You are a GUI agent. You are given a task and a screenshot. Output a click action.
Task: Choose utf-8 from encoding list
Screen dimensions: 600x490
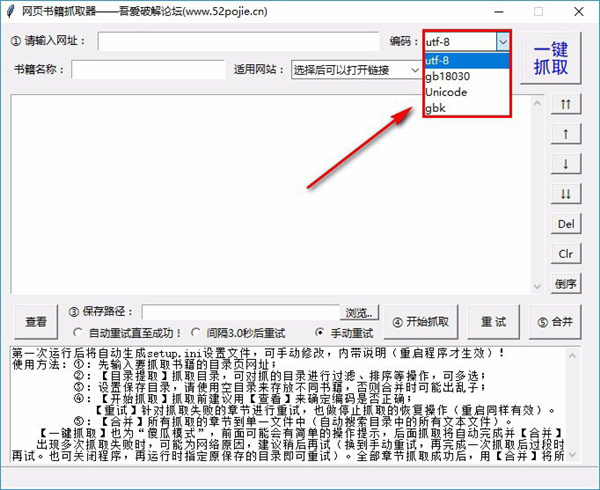pos(467,60)
